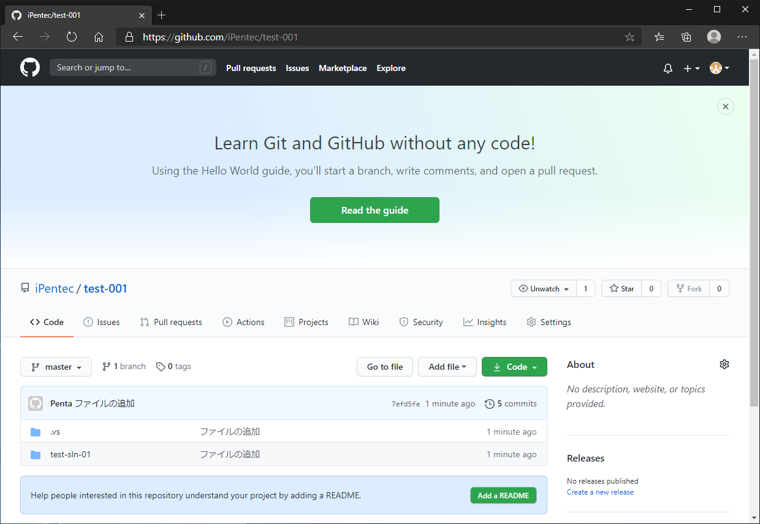Open the Security tab
Image resolution: width=760 pixels, height=524 pixels.
tap(421, 322)
